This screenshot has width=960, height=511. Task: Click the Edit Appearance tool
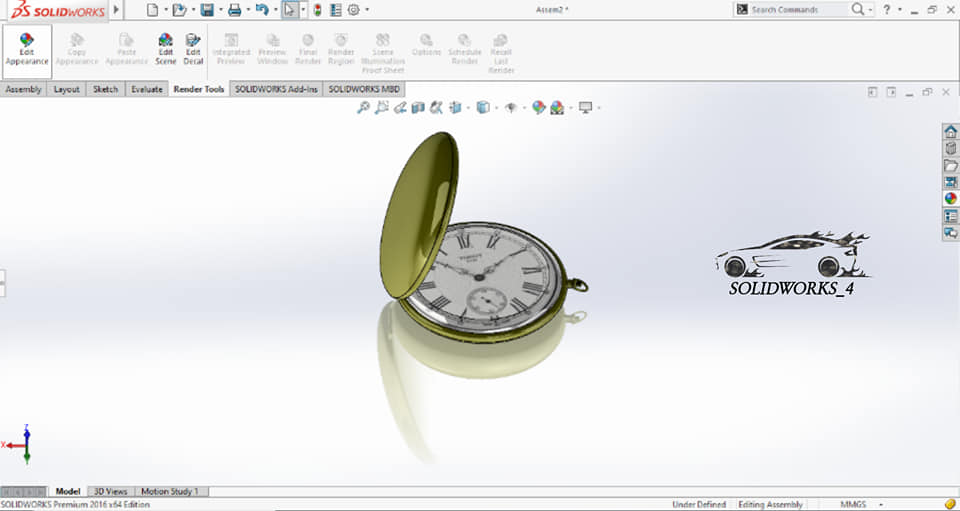[27, 49]
